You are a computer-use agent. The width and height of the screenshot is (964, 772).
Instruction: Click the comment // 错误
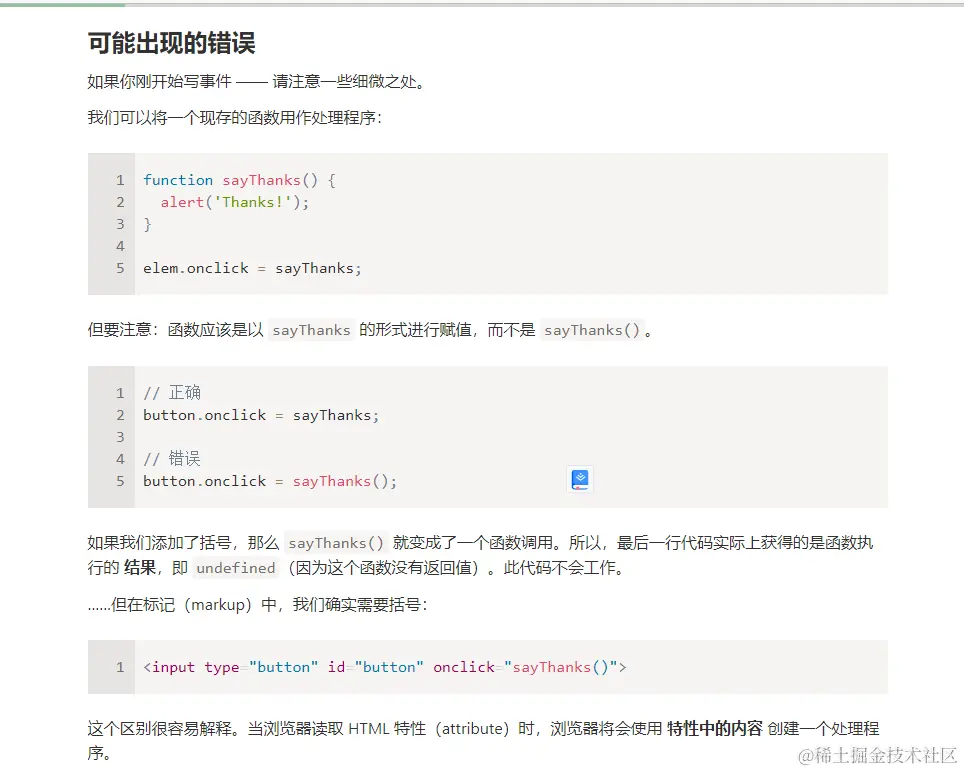click(x=172, y=459)
